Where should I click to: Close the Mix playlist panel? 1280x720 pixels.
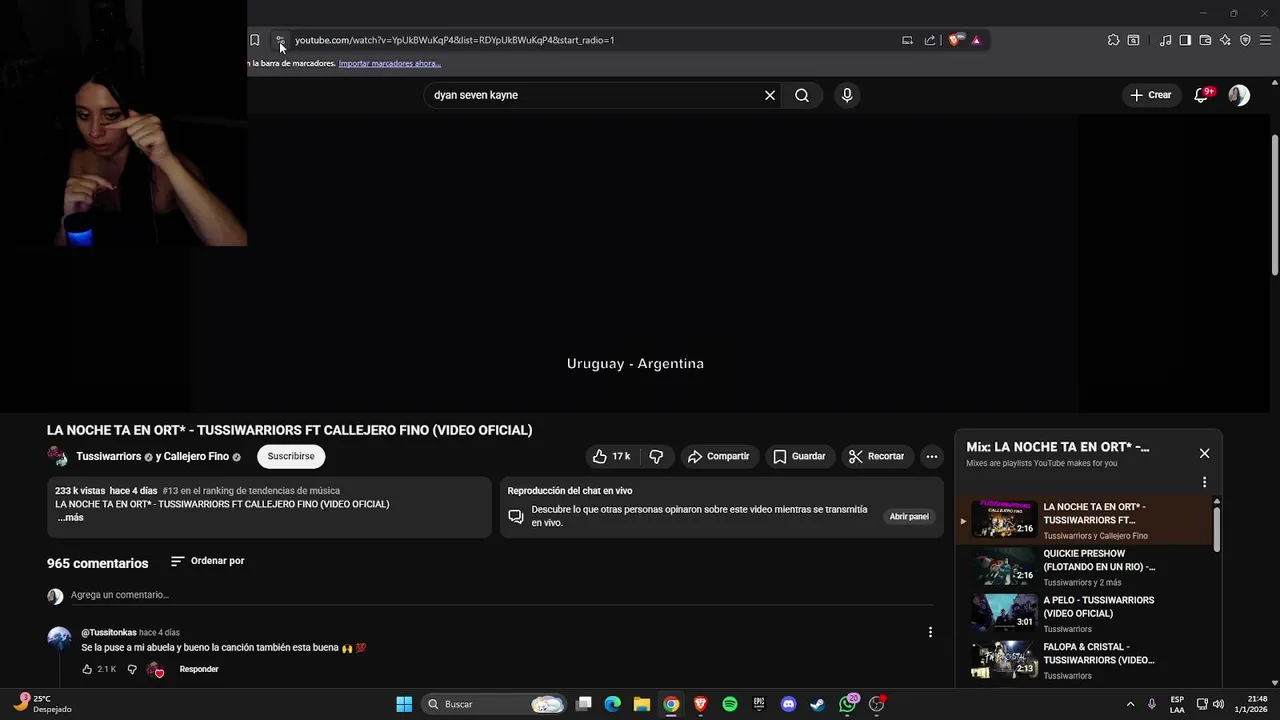pyautogui.click(x=1204, y=453)
